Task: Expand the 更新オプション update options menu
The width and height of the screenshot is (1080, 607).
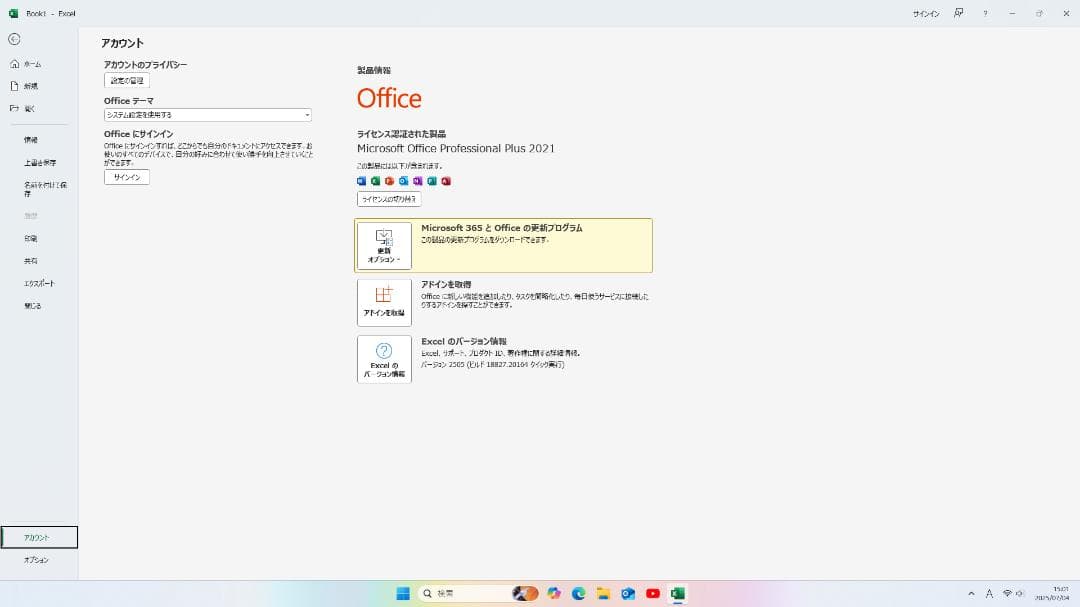Action: (383, 243)
